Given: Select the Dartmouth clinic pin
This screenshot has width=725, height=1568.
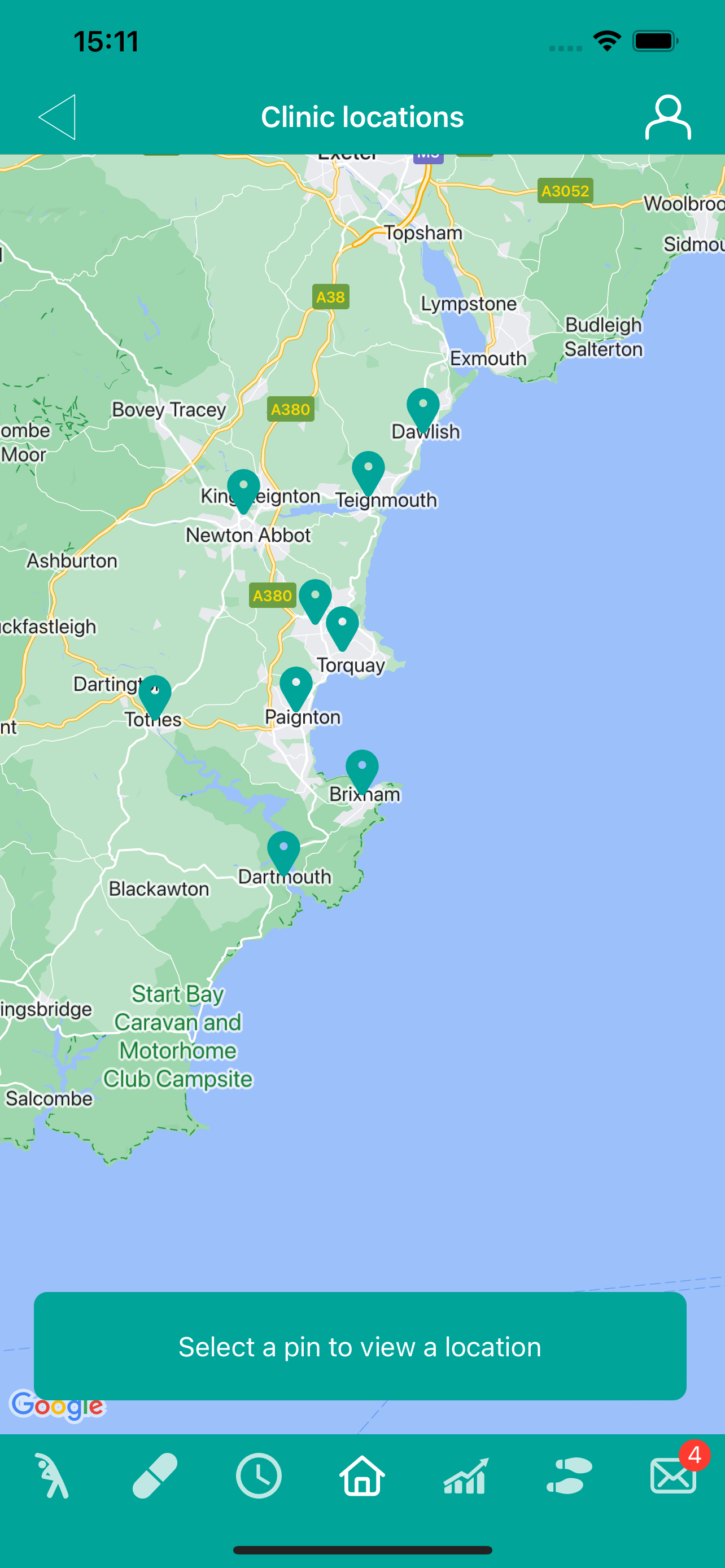Looking at the screenshot, I should (283, 853).
